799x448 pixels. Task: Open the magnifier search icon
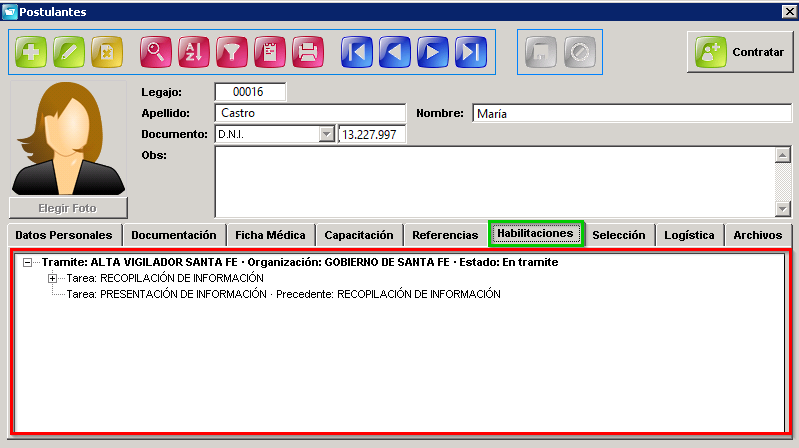point(156,52)
